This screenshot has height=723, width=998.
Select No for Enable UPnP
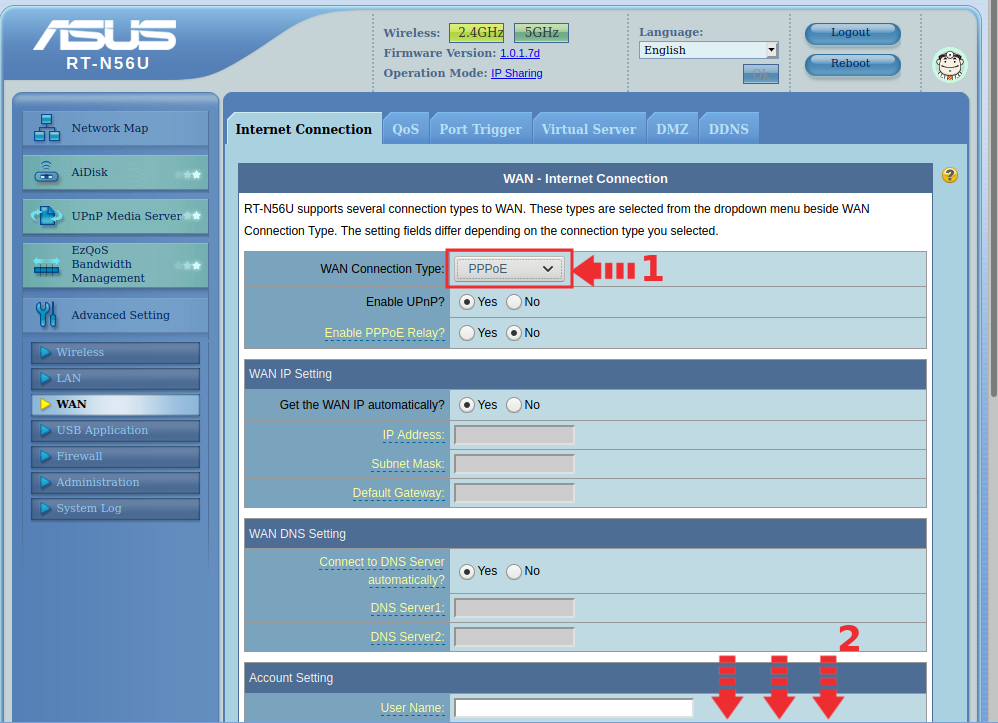pos(514,302)
